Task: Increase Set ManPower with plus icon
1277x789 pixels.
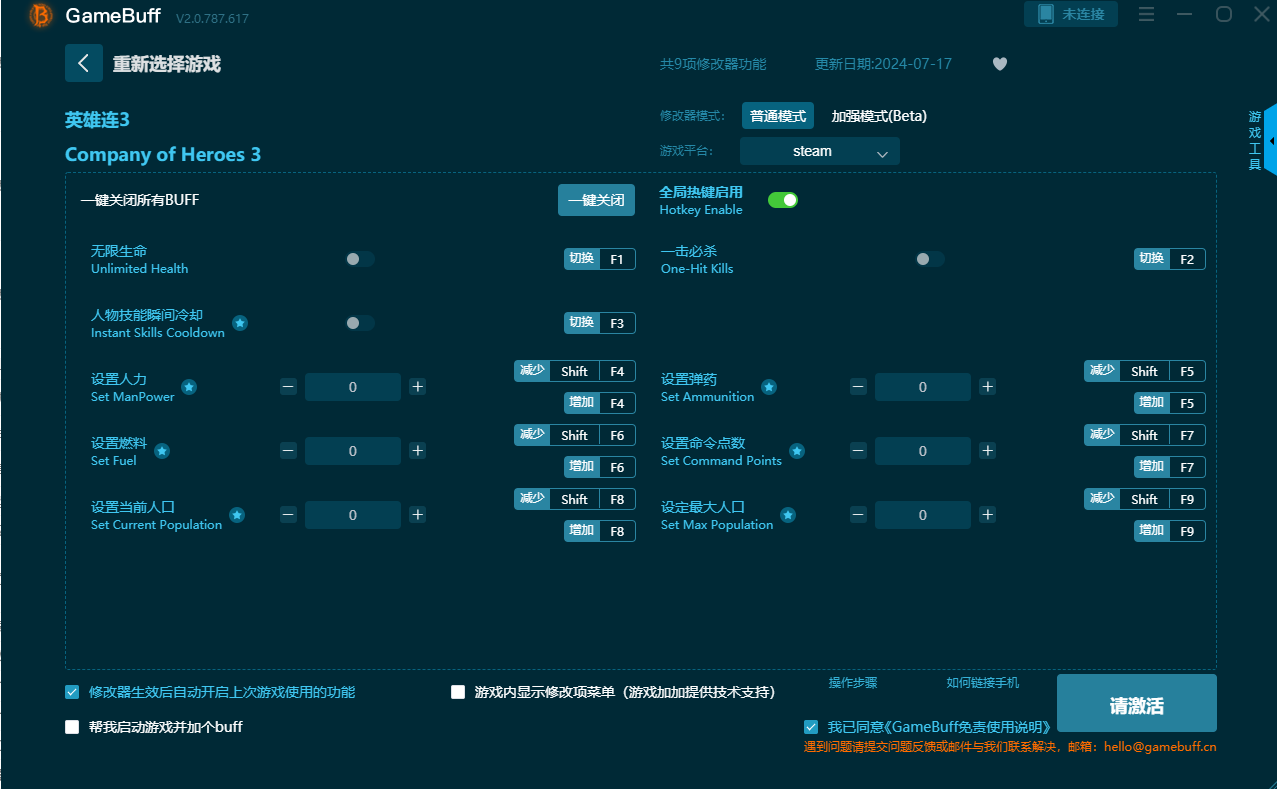Action: (x=418, y=387)
